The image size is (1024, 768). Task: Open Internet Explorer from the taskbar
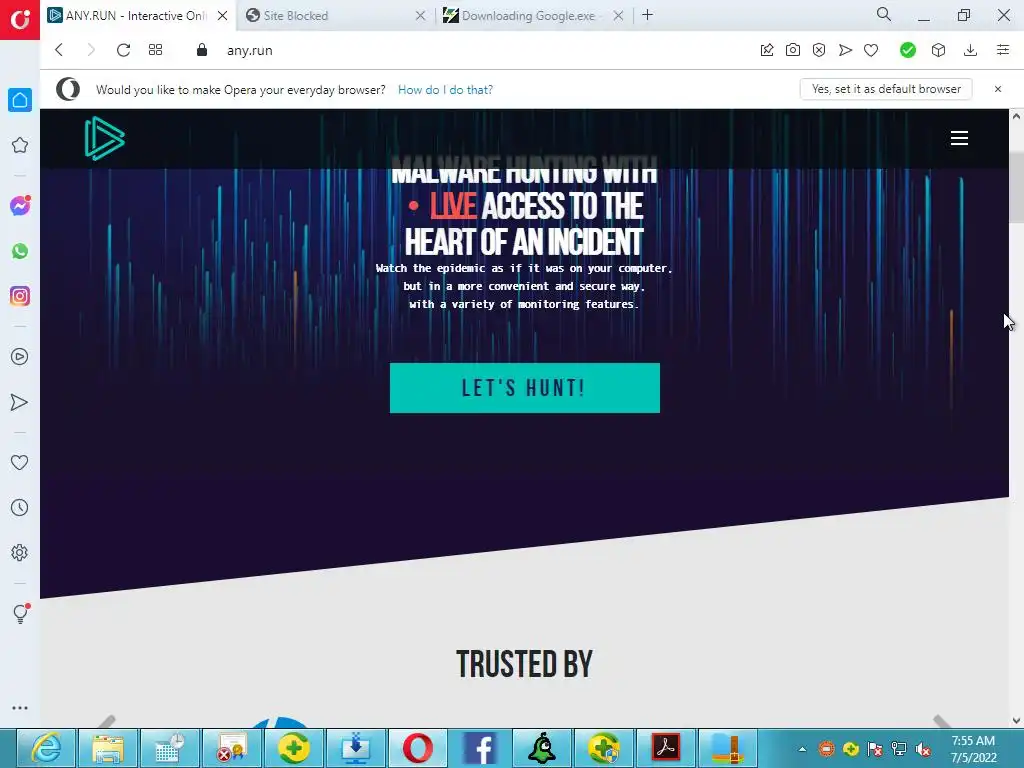point(46,748)
